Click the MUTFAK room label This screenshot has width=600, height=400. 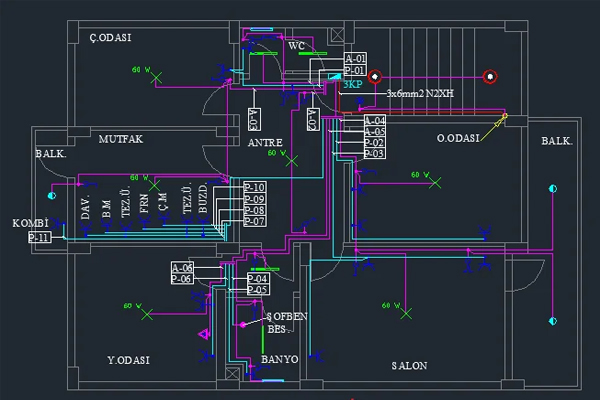pyautogui.click(x=121, y=139)
